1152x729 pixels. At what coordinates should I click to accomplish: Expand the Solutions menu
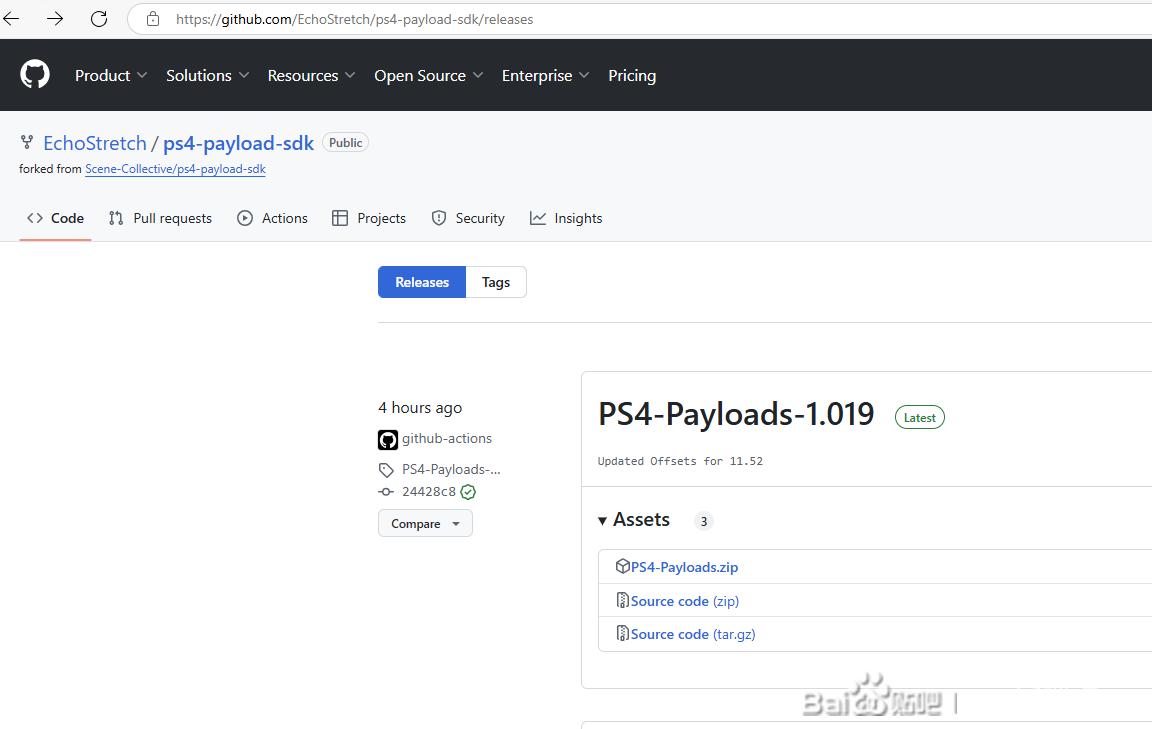(x=207, y=76)
